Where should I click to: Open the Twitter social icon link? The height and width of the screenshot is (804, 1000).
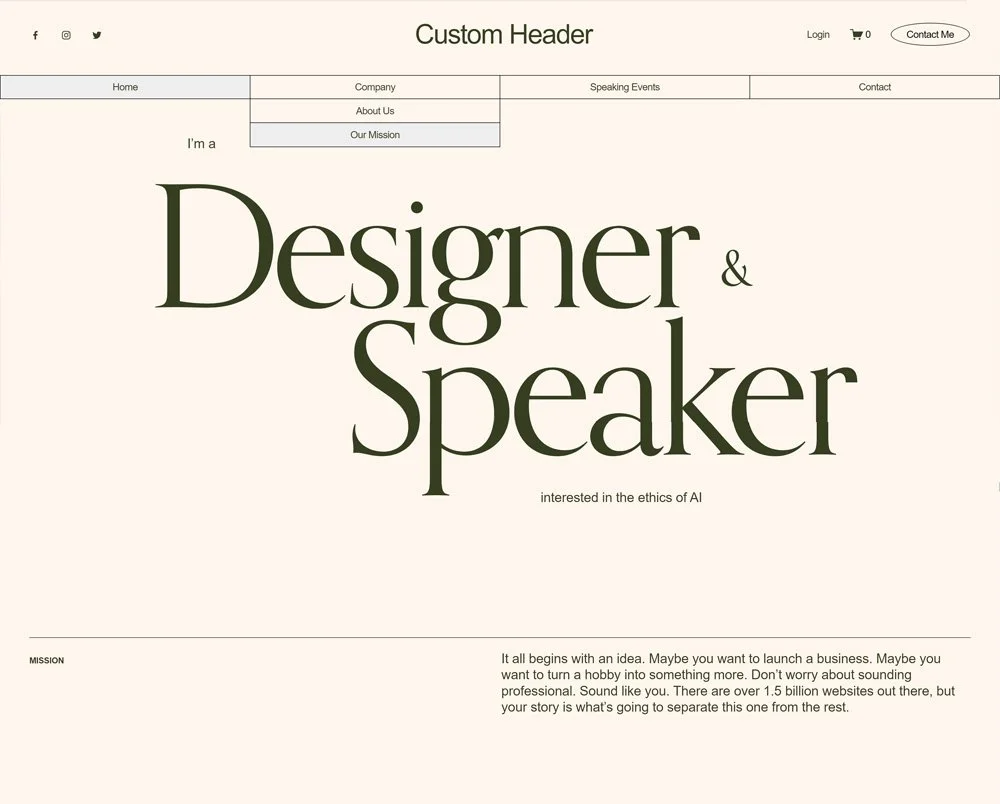[x=97, y=35]
